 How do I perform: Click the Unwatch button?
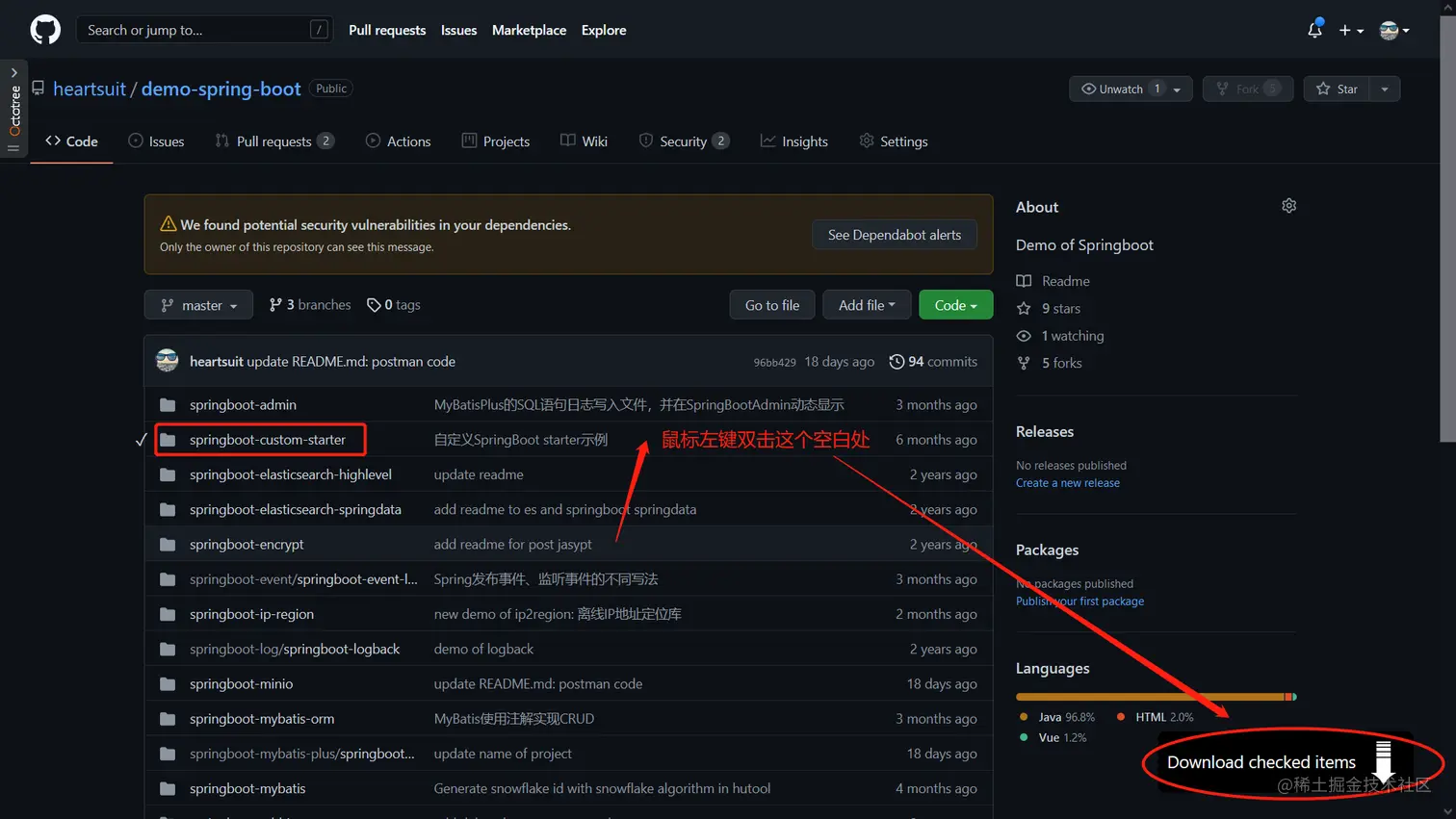[1131, 89]
